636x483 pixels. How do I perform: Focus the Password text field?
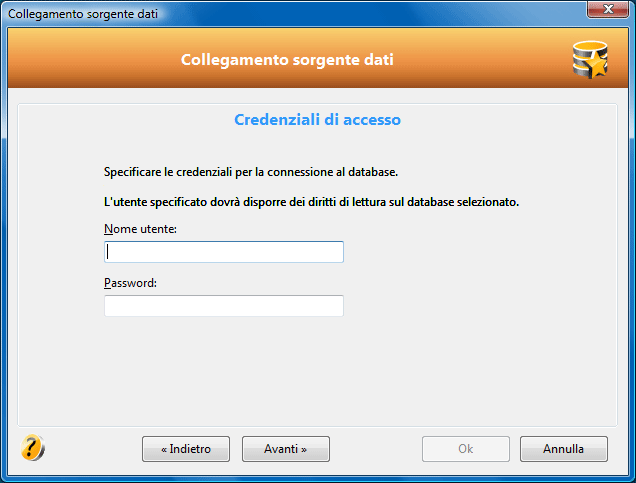pyautogui.click(x=224, y=306)
